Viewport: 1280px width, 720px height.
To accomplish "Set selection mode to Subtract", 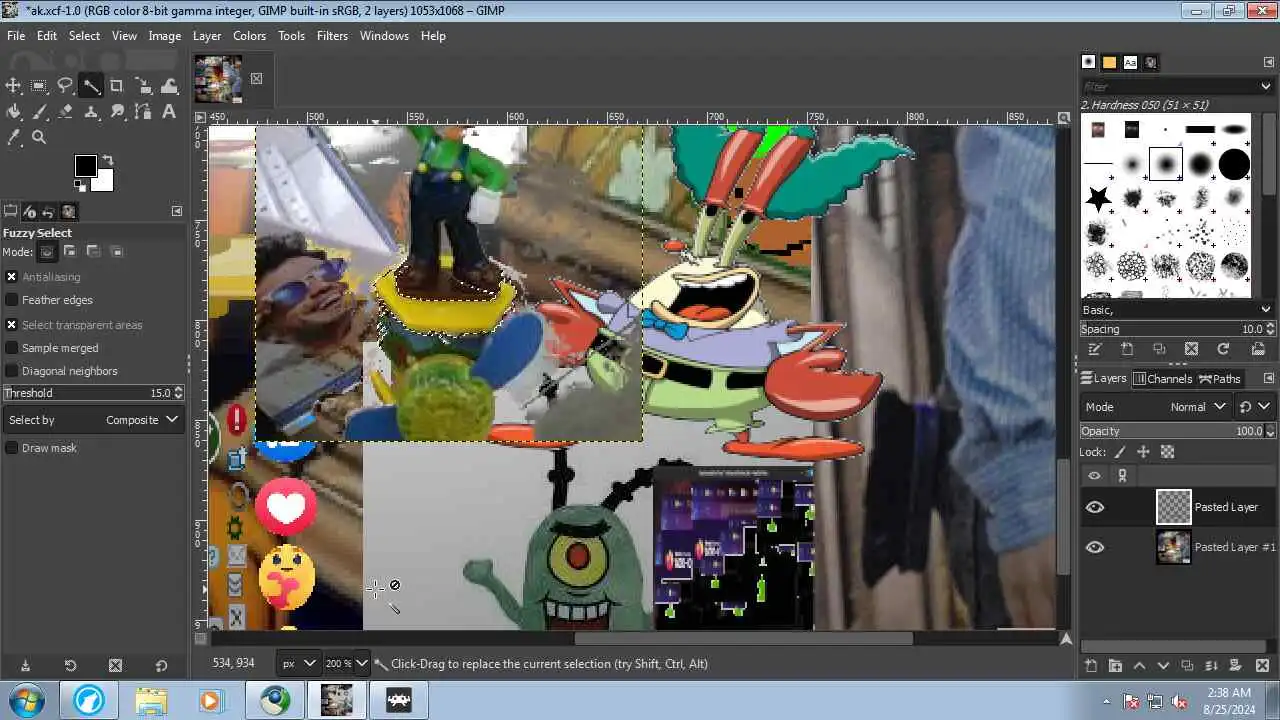I will 93,252.
